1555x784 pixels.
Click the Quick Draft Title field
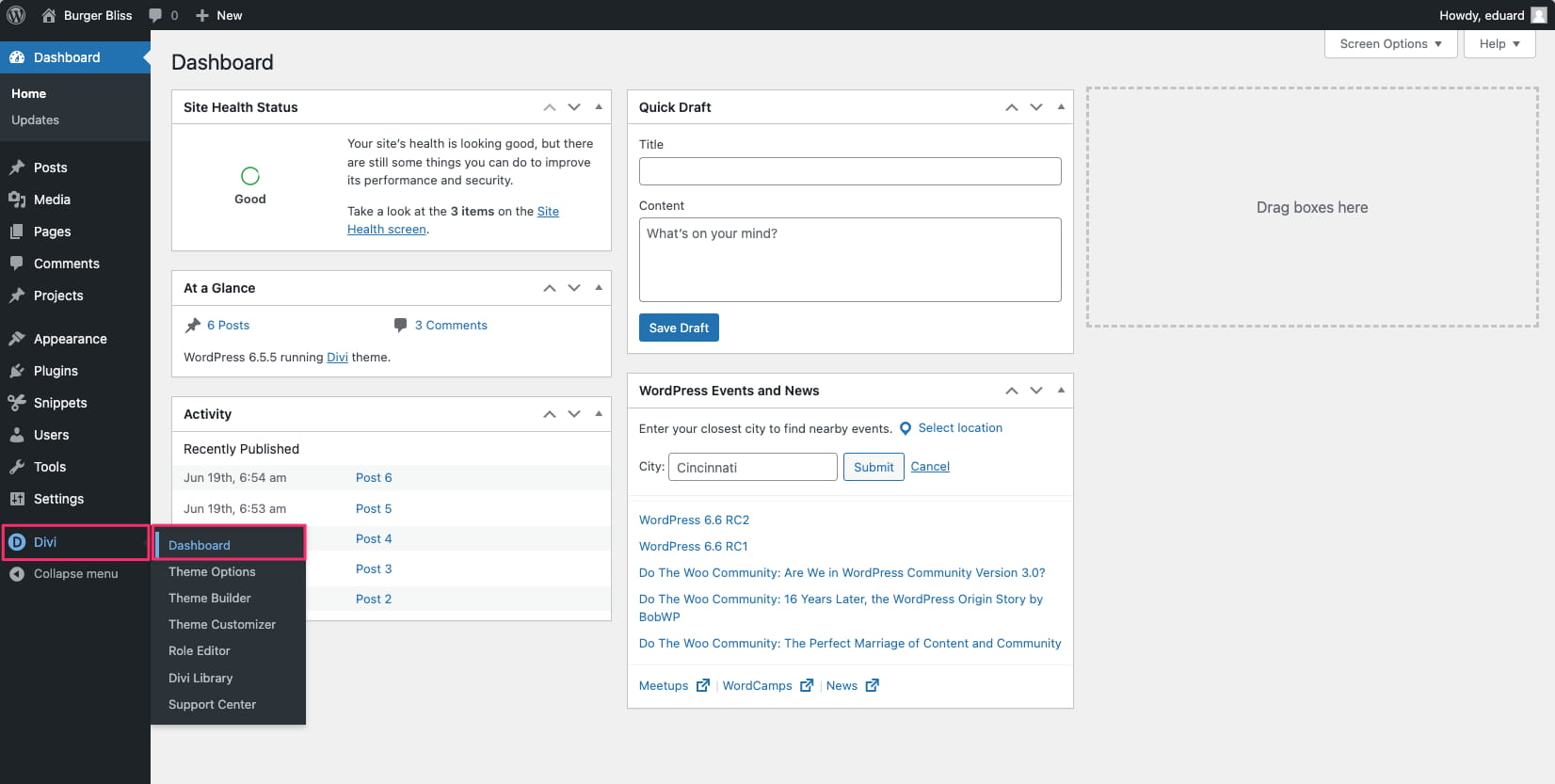[x=849, y=171]
